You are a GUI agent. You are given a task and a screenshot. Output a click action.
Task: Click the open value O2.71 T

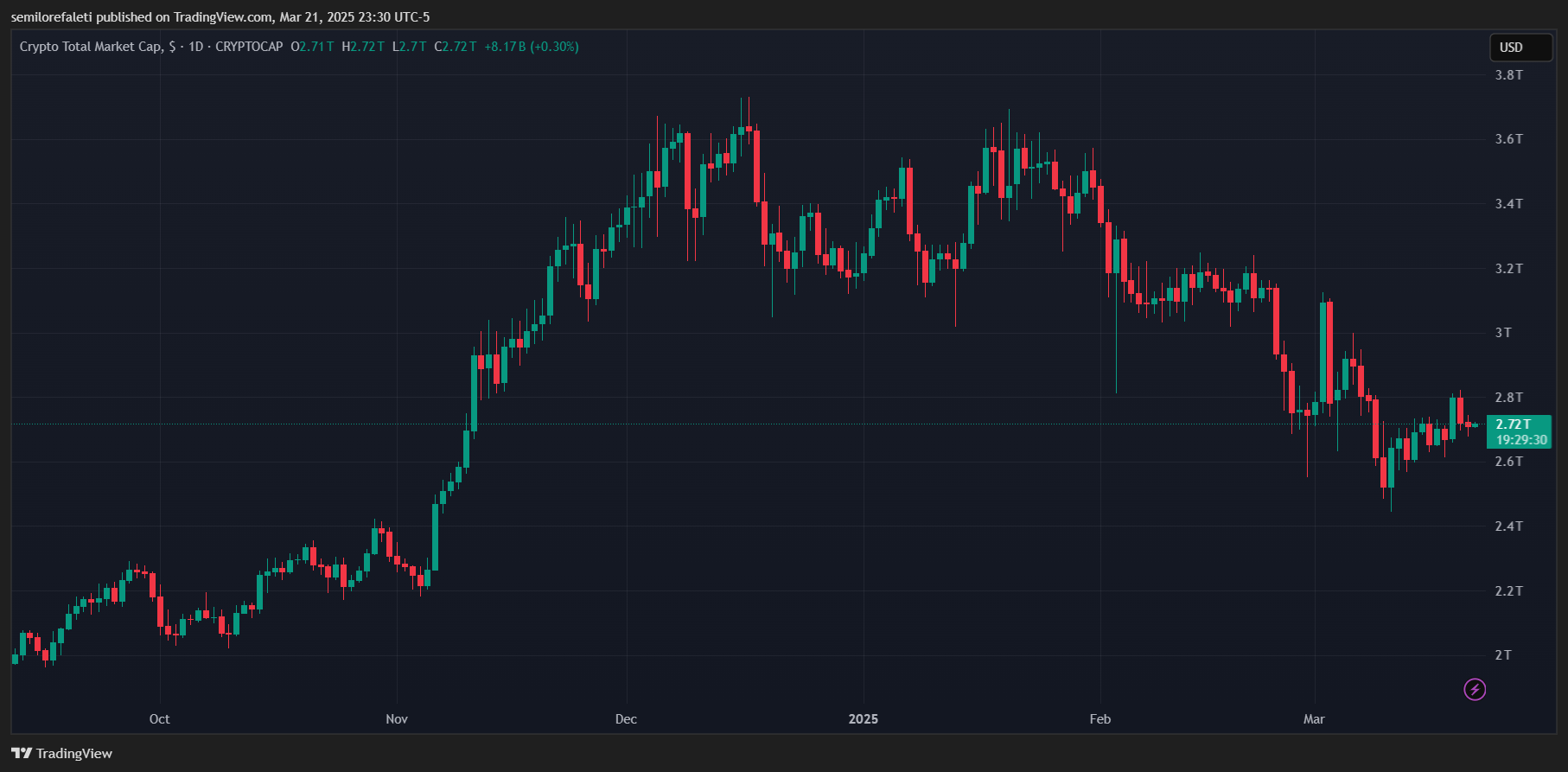[x=312, y=47]
